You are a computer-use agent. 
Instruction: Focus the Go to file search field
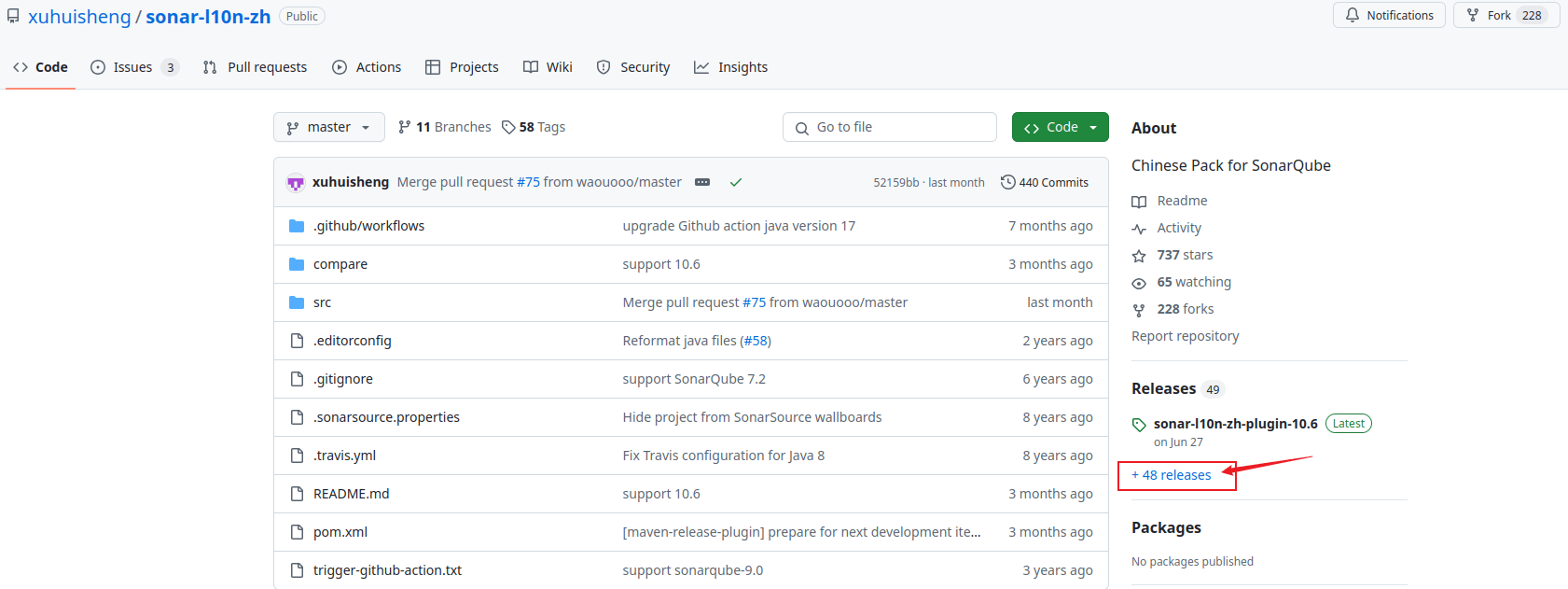coord(890,127)
